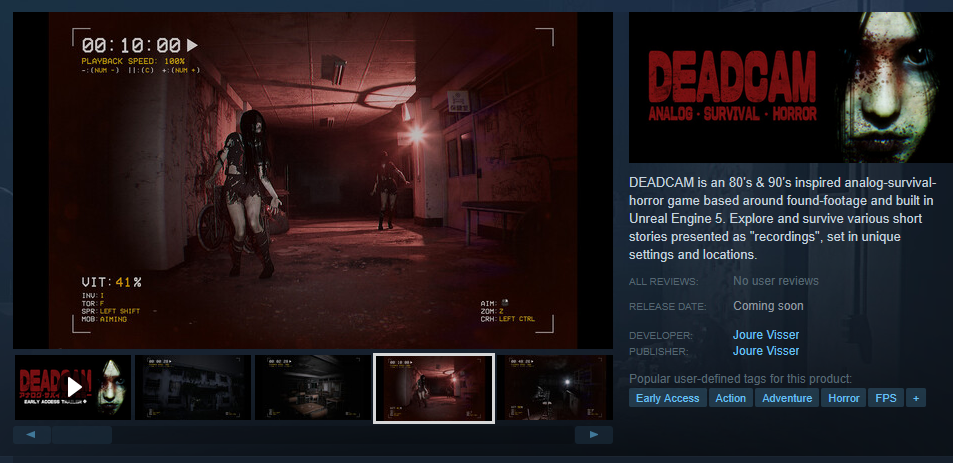Click the 'No user reviews' text
953x463 pixels.
click(x=776, y=281)
